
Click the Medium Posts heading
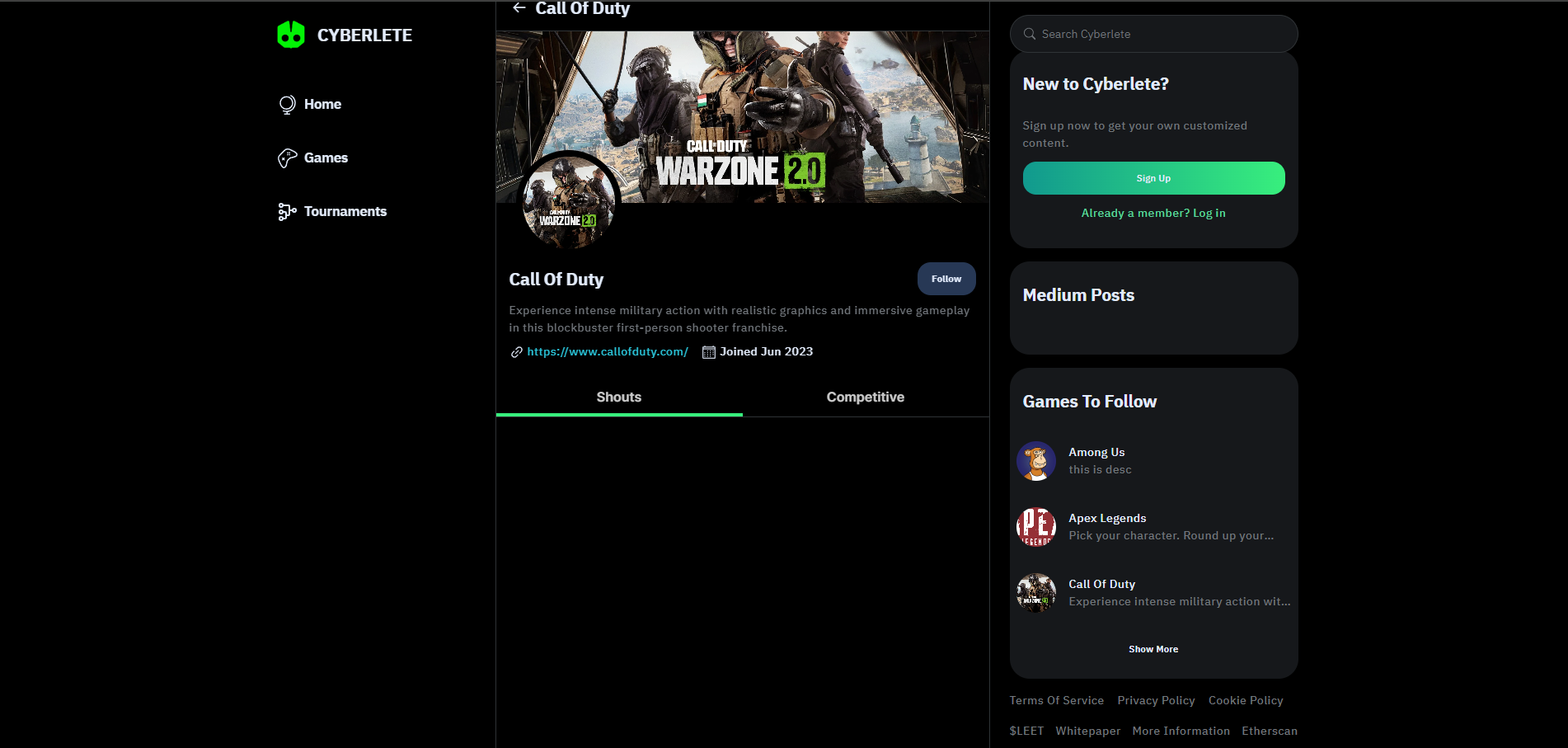tap(1078, 295)
